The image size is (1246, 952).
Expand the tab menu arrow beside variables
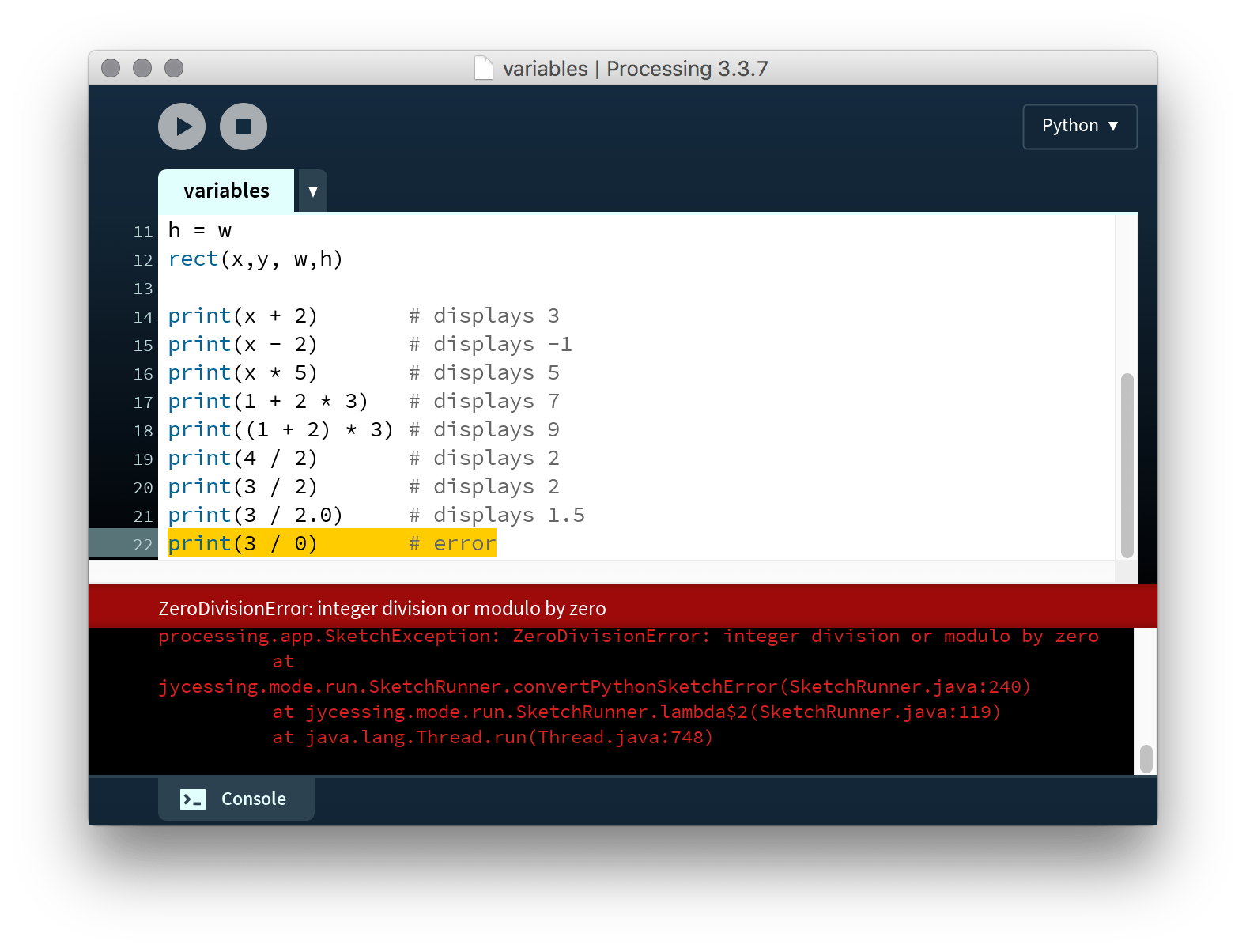click(x=312, y=191)
